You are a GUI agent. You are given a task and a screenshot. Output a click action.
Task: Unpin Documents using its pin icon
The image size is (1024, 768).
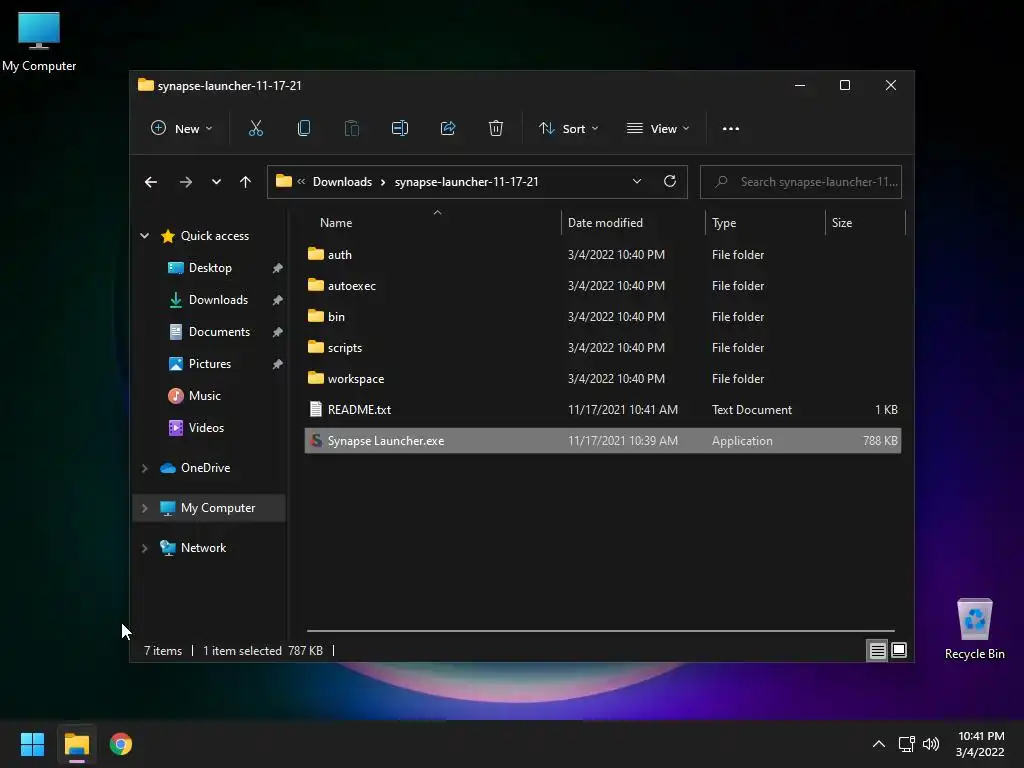[x=277, y=332]
